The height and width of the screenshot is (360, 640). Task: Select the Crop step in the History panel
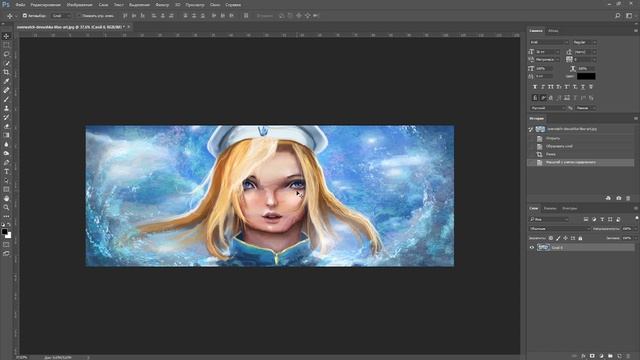click(551, 154)
